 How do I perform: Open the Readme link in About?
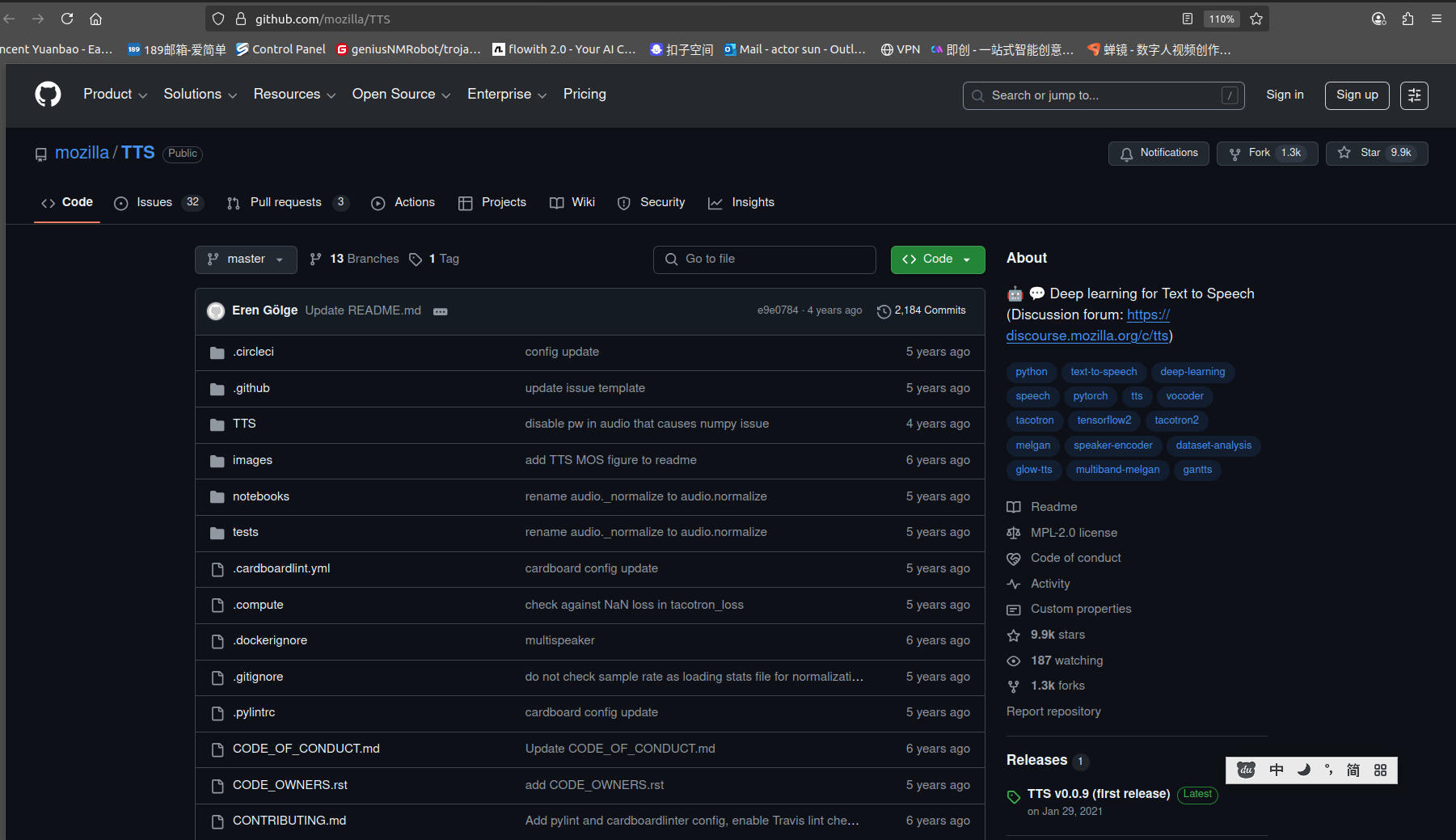pos(1042,507)
